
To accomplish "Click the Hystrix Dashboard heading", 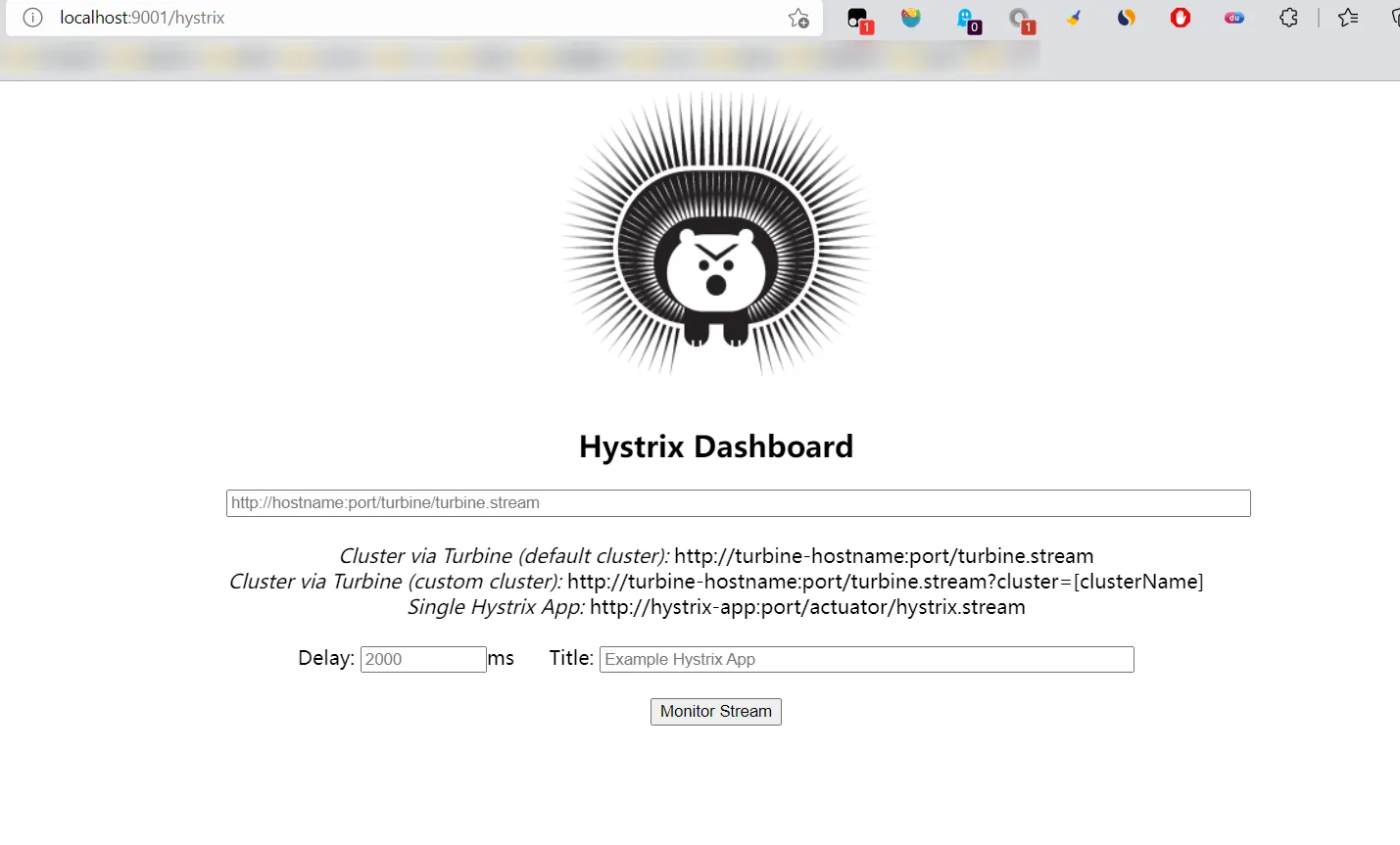I will pos(716,447).
